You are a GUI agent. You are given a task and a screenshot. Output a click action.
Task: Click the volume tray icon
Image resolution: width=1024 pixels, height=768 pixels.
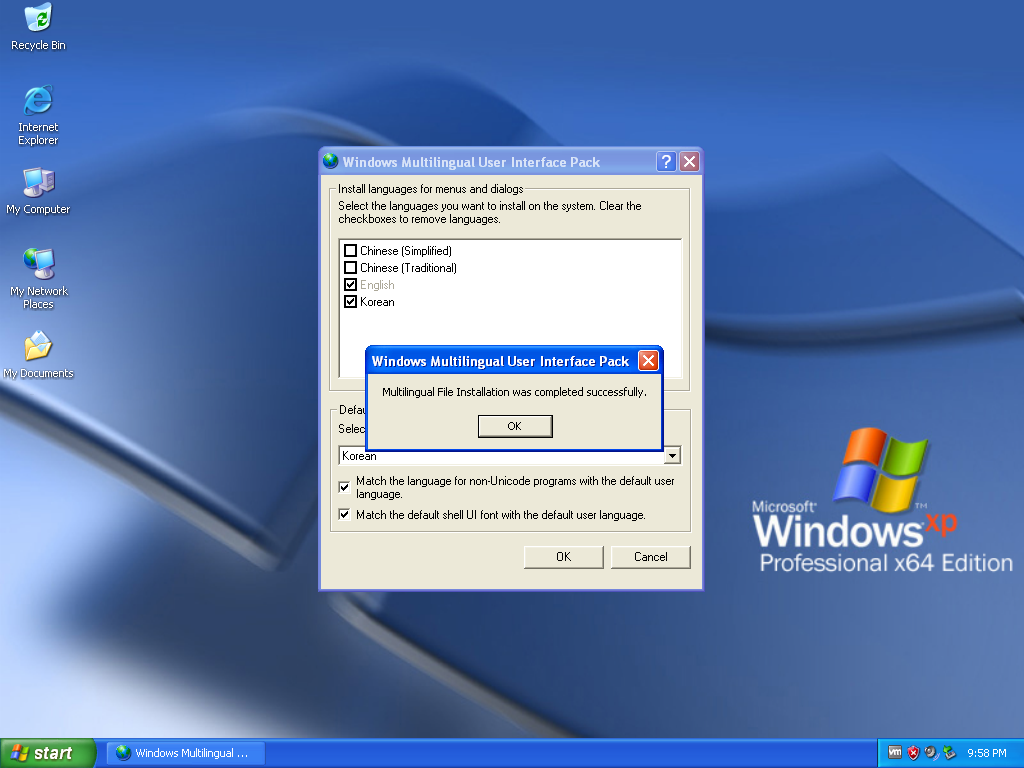click(931, 752)
